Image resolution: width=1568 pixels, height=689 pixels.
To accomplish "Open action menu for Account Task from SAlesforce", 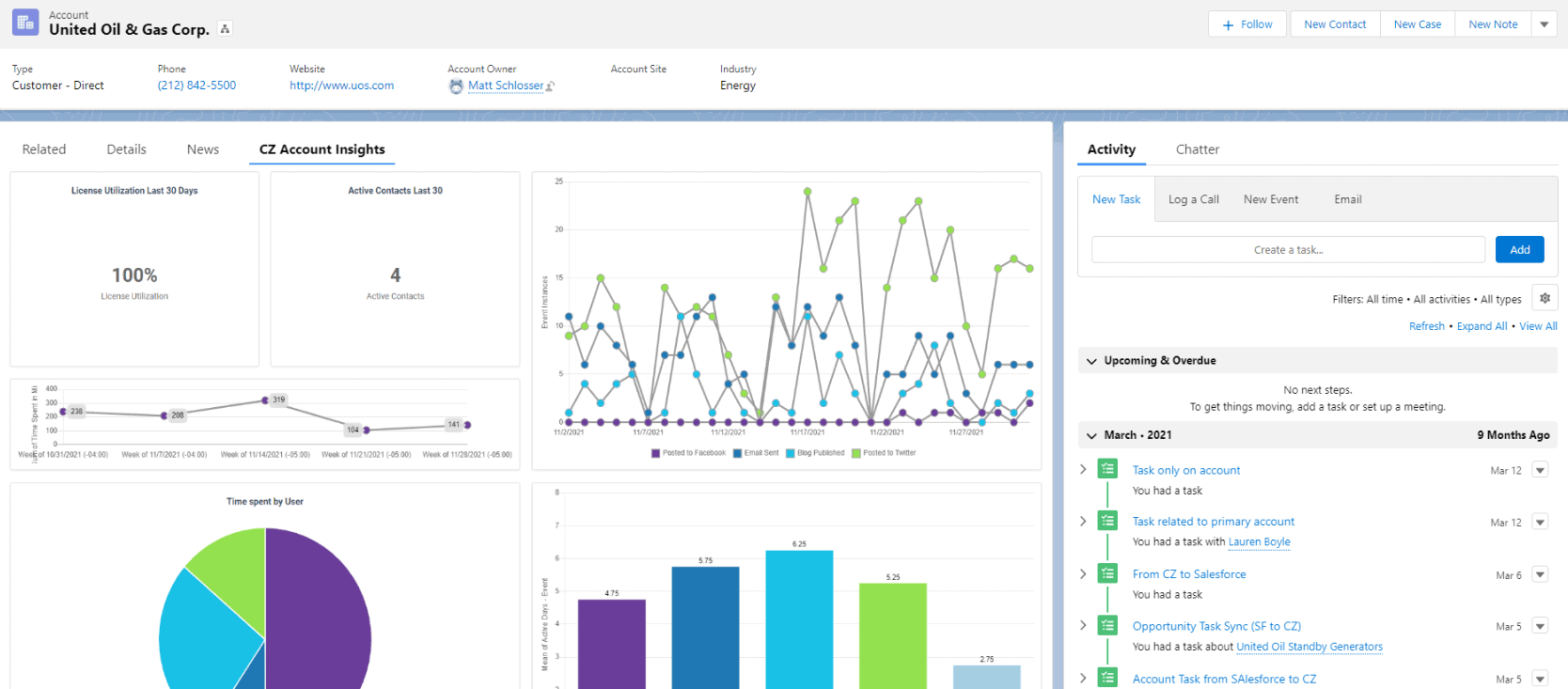I will pos(1540,679).
